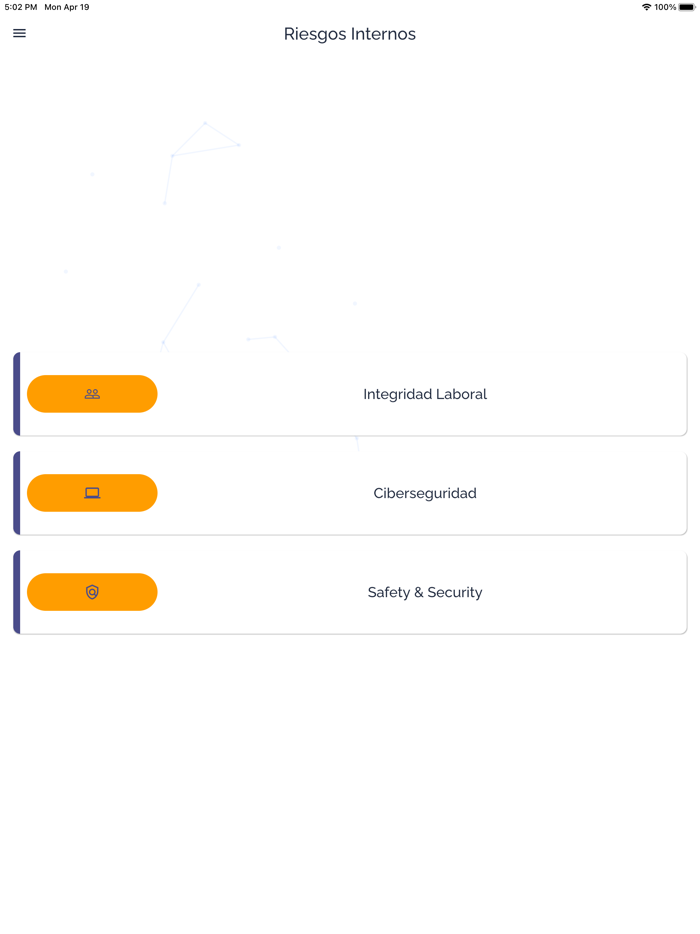Tap the shield icon for Safety & Security

pyautogui.click(x=92, y=592)
